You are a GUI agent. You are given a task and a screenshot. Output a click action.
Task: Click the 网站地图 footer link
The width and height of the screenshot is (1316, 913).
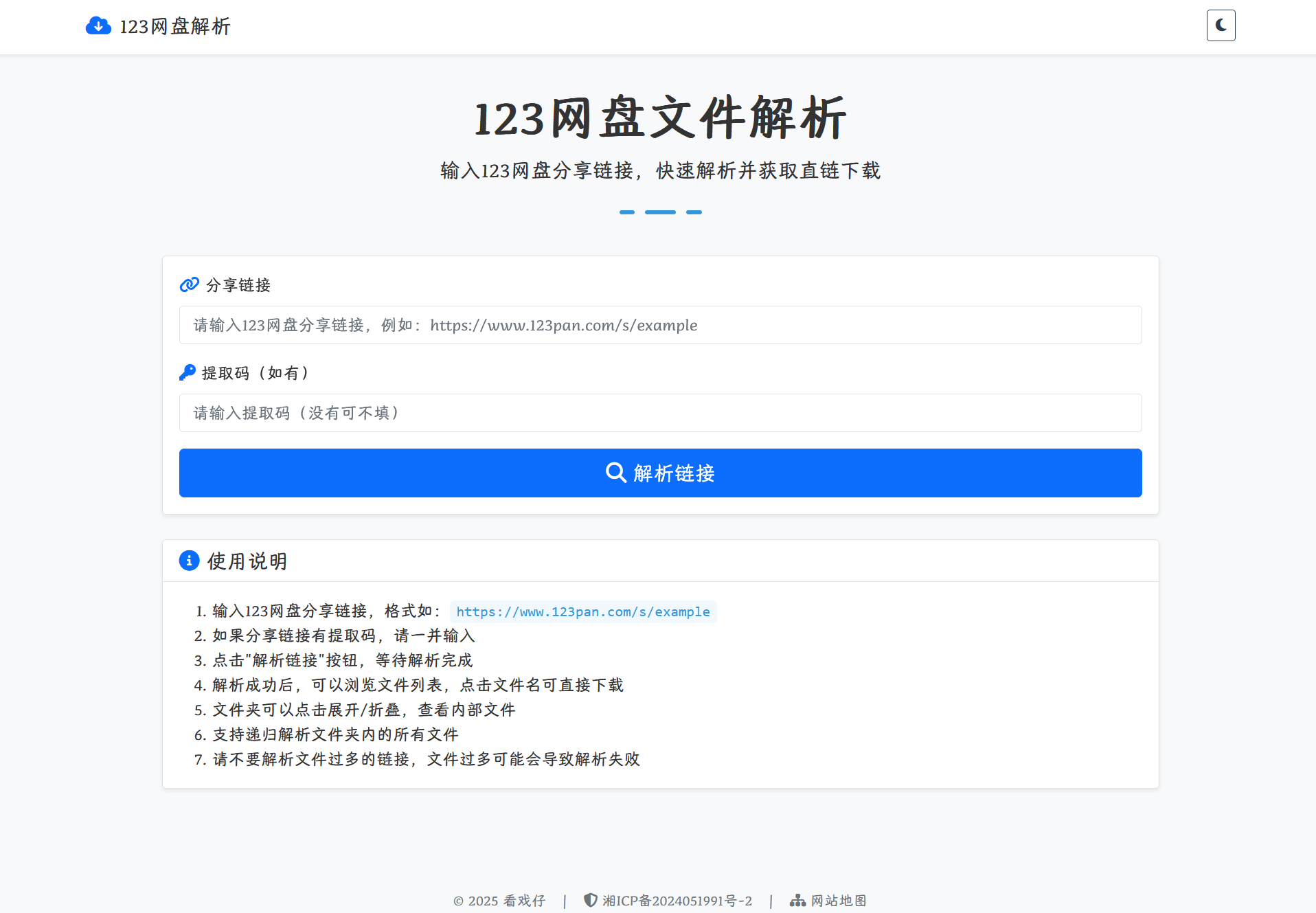(839, 900)
